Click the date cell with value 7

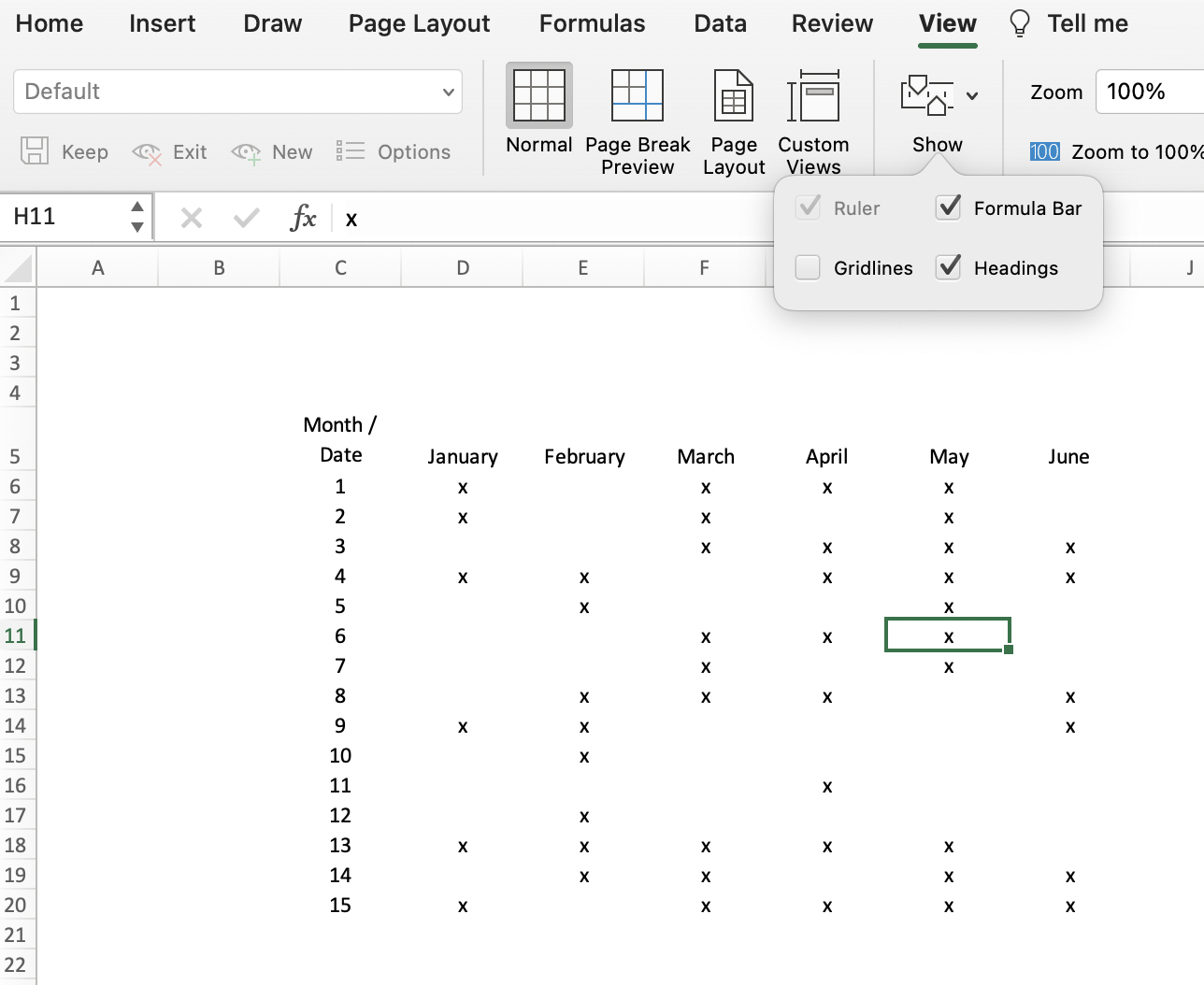tap(340, 665)
